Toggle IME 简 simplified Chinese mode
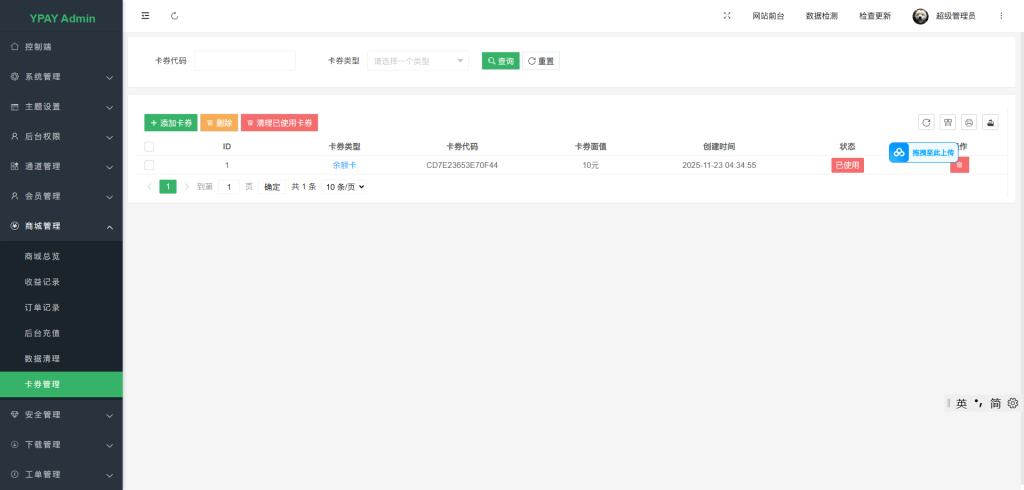This screenshot has width=1024, height=490. [x=995, y=404]
